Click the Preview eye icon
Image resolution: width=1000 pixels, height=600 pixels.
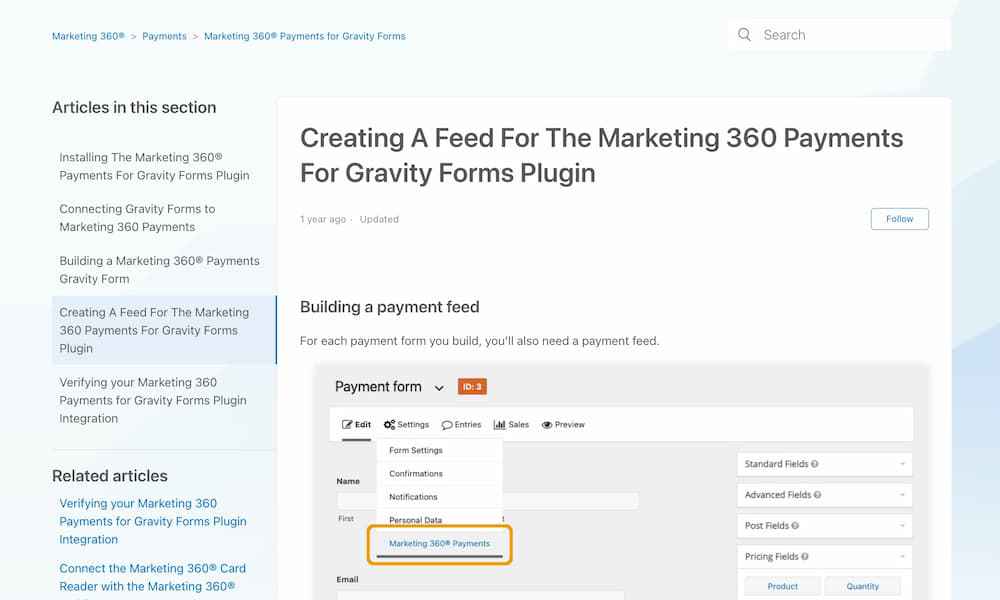pos(547,425)
